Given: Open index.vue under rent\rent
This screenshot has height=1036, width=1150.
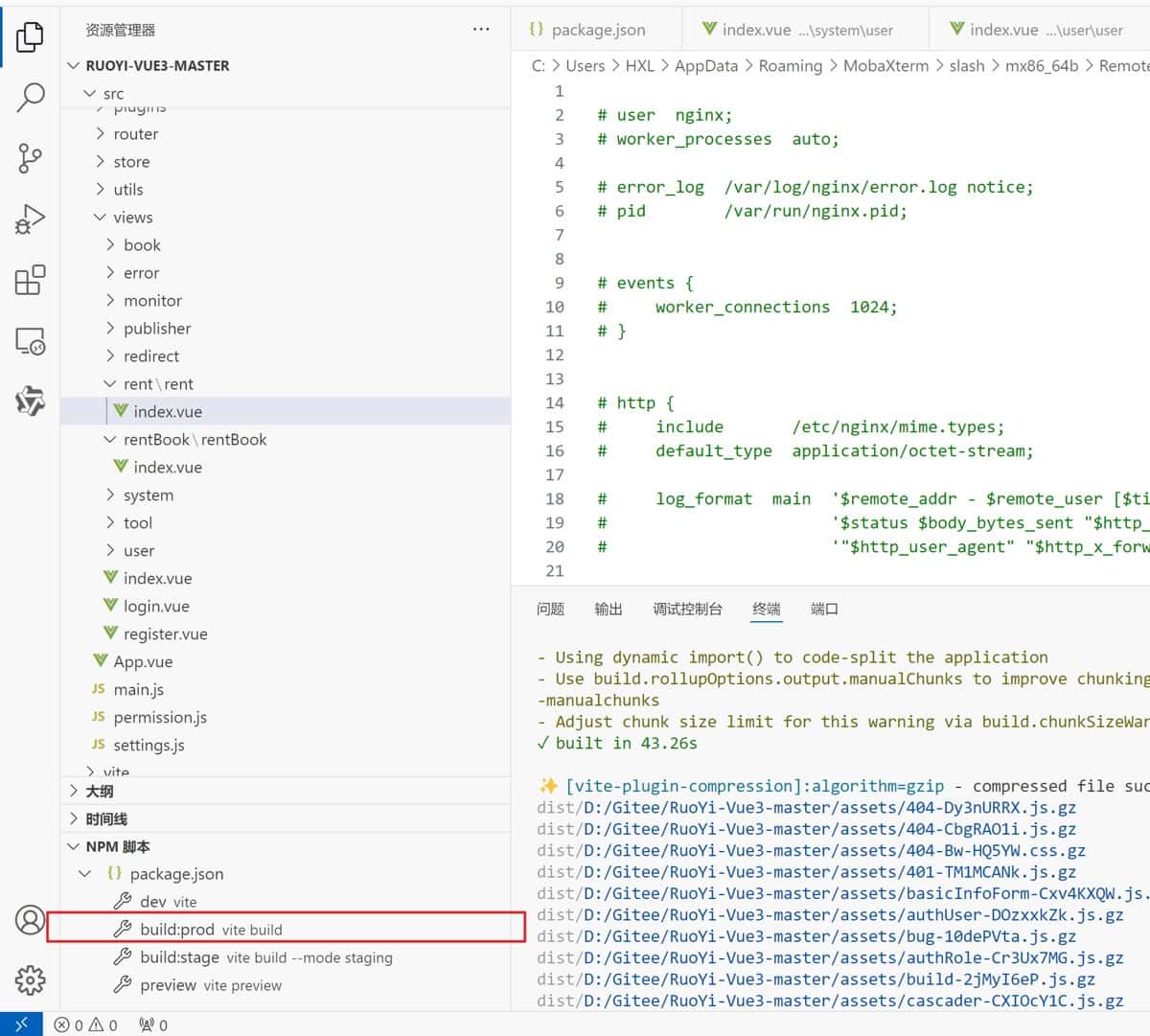Looking at the screenshot, I should click(x=286, y=411).
